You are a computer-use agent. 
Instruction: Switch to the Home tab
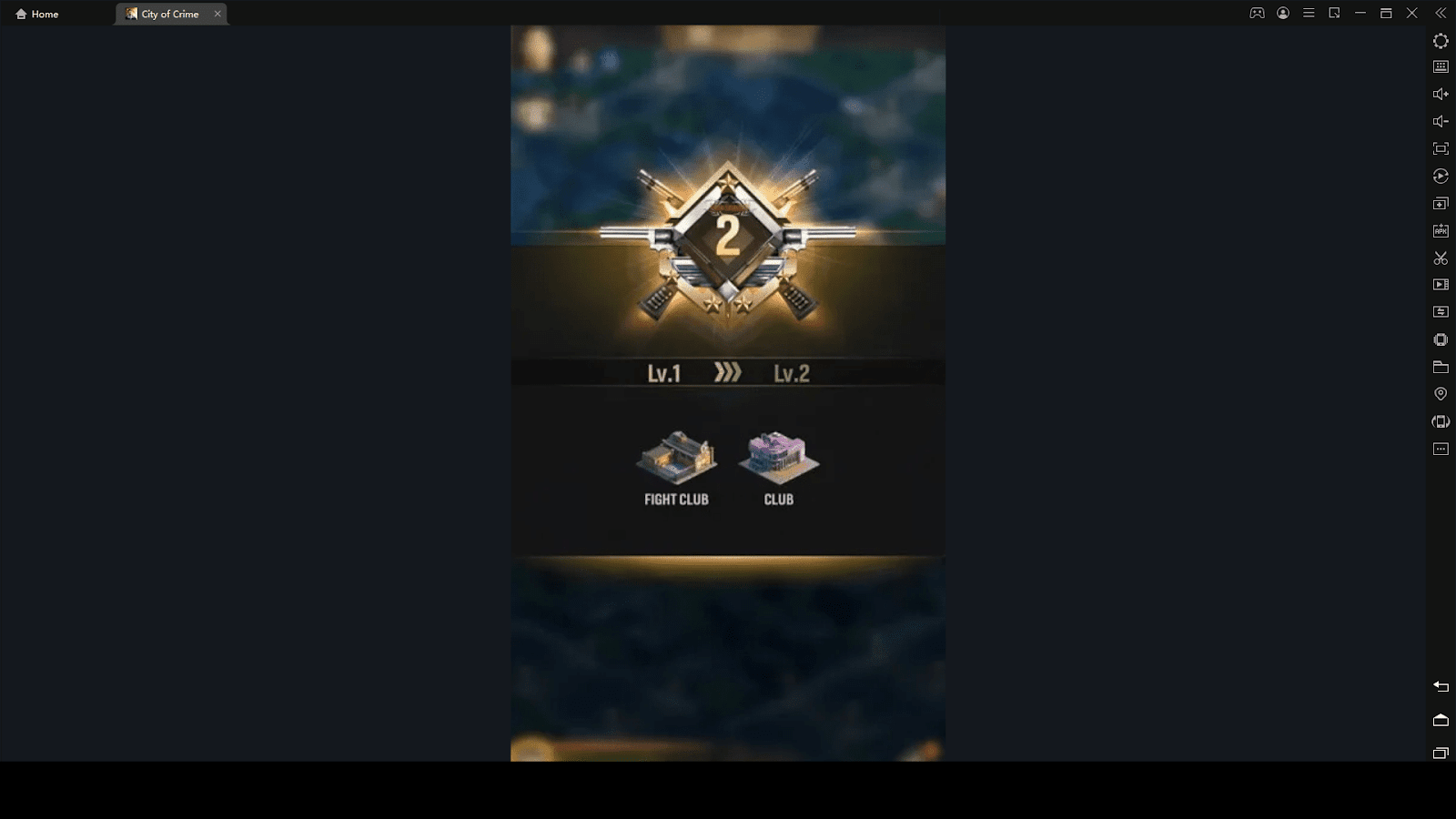point(37,14)
